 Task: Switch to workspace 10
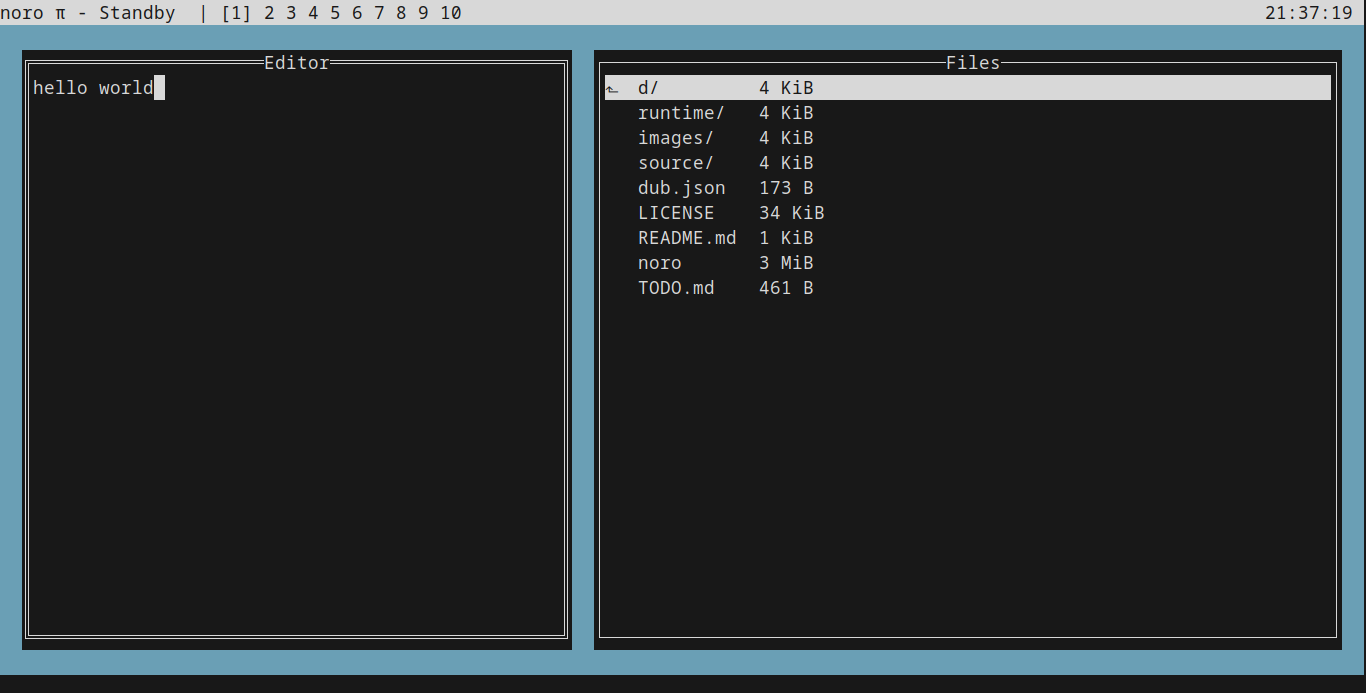pyautogui.click(x=451, y=13)
